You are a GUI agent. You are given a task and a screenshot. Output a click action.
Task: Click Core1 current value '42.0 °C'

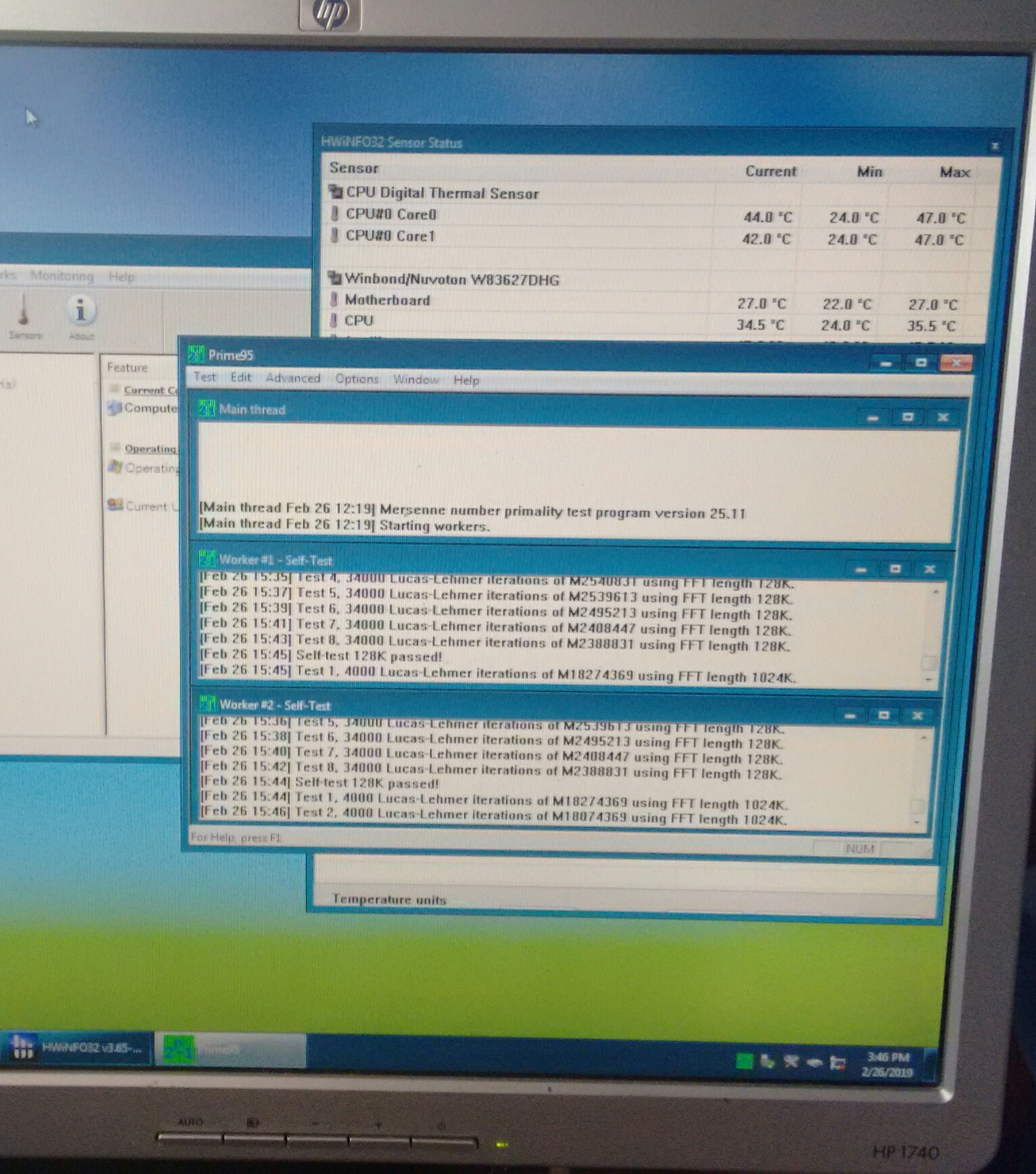tap(766, 238)
